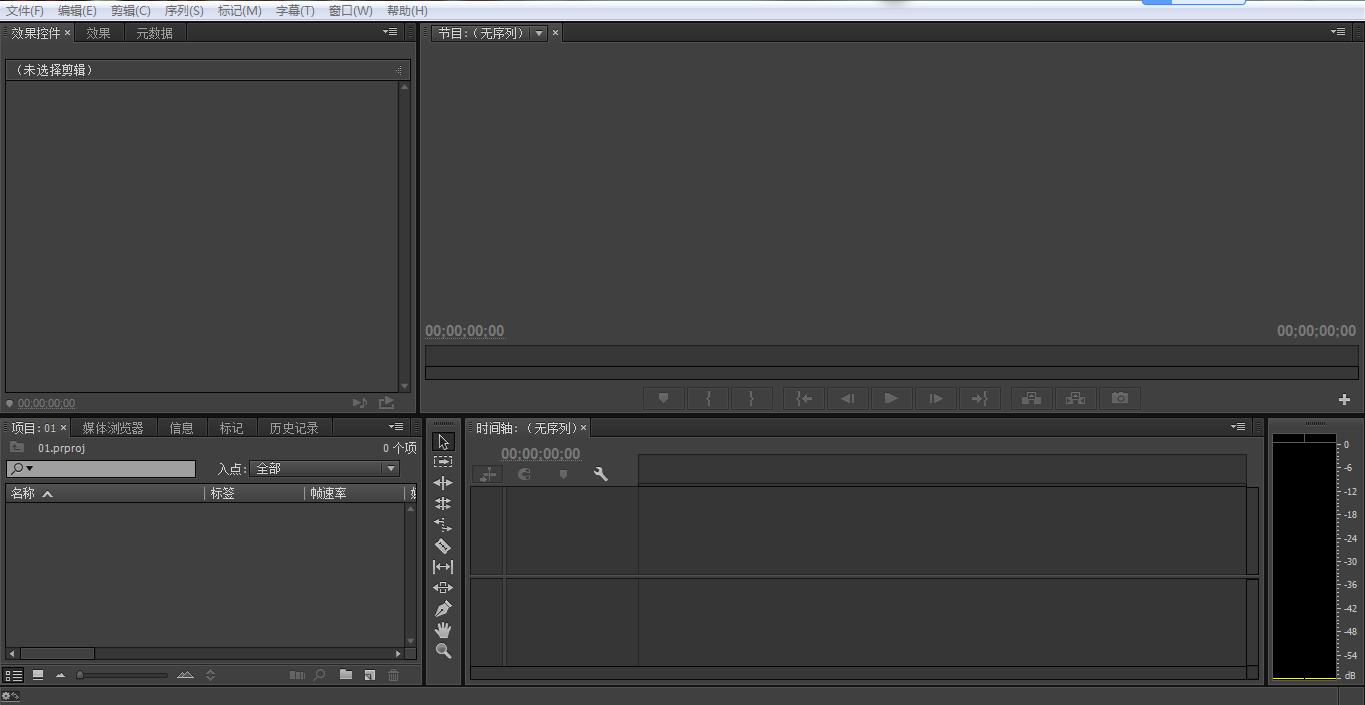Select the Razor tool in the tools panel

click(443, 546)
